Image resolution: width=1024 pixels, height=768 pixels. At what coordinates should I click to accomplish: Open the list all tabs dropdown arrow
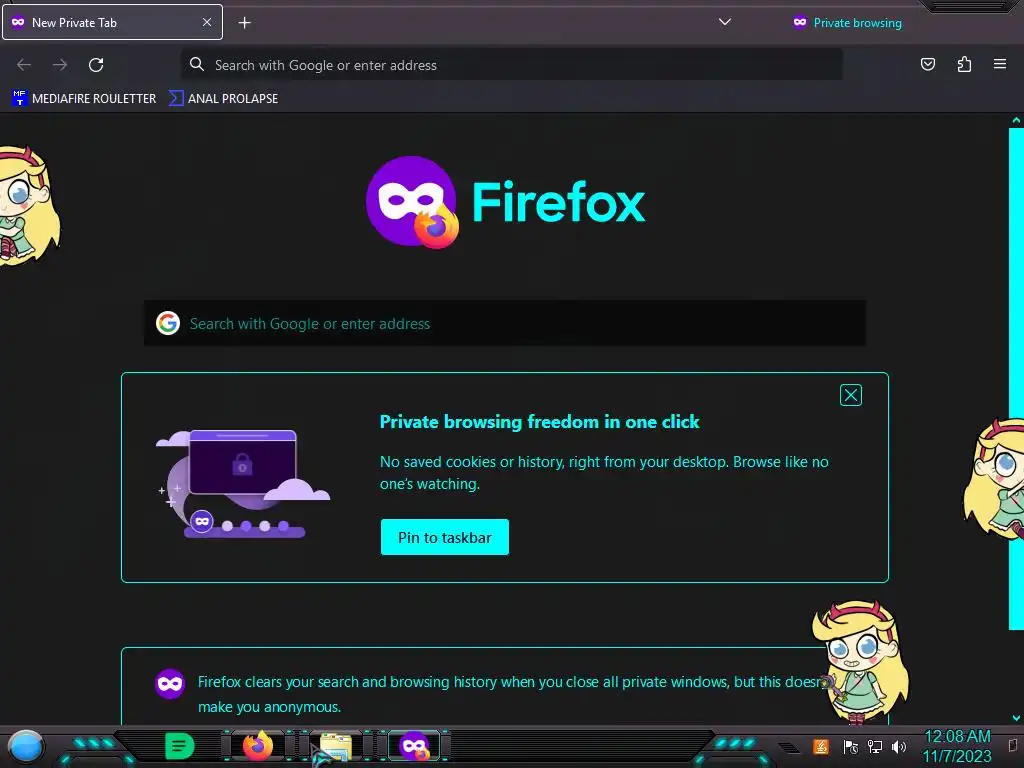coord(724,22)
